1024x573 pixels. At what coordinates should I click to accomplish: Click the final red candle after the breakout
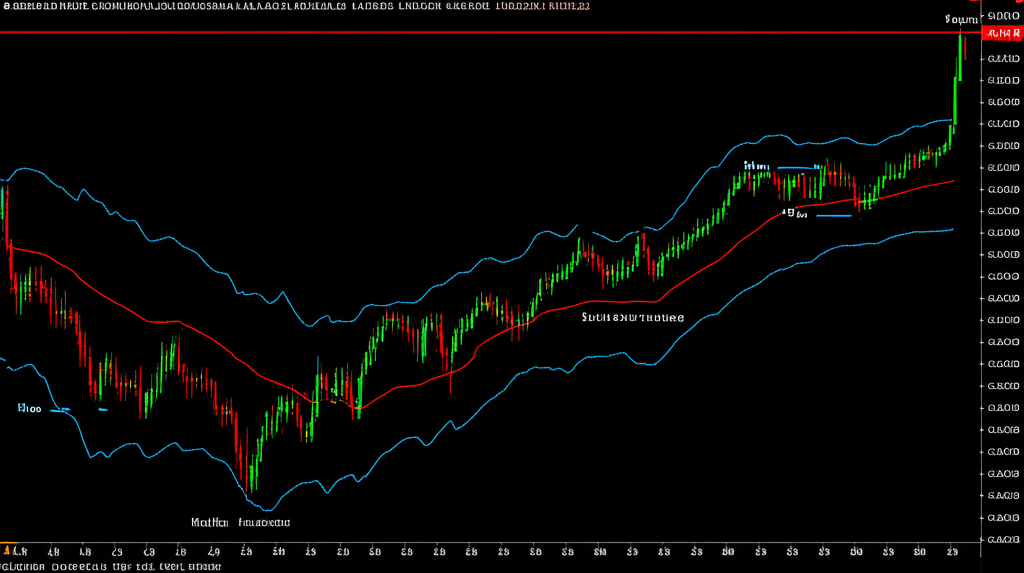click(965, 47)
